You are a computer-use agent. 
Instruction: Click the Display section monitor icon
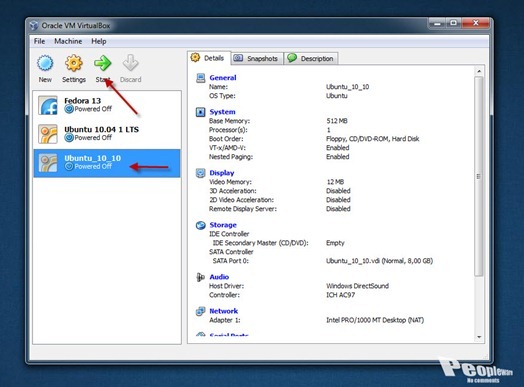201,173
